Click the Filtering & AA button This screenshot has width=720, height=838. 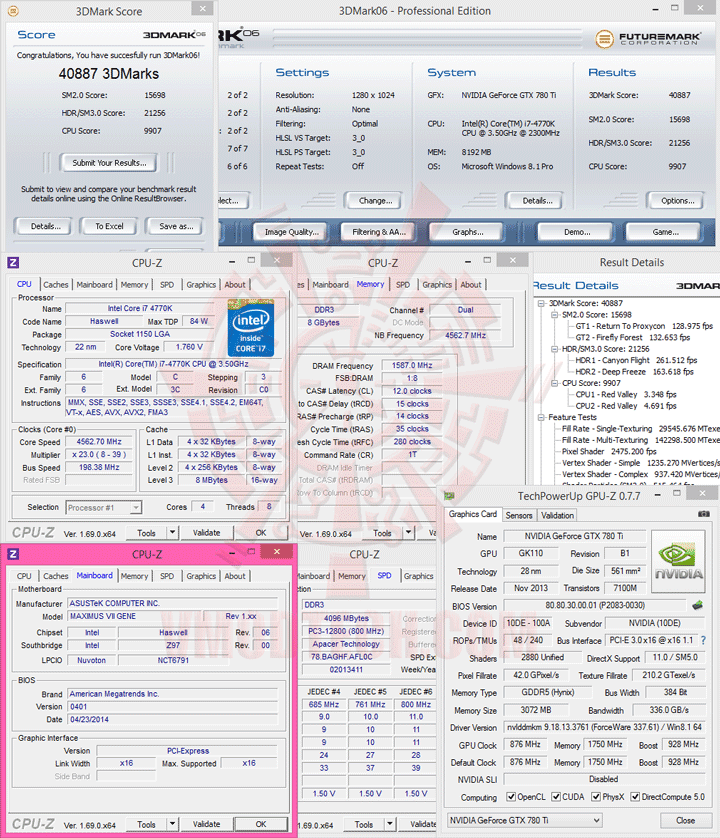[378, 231]
